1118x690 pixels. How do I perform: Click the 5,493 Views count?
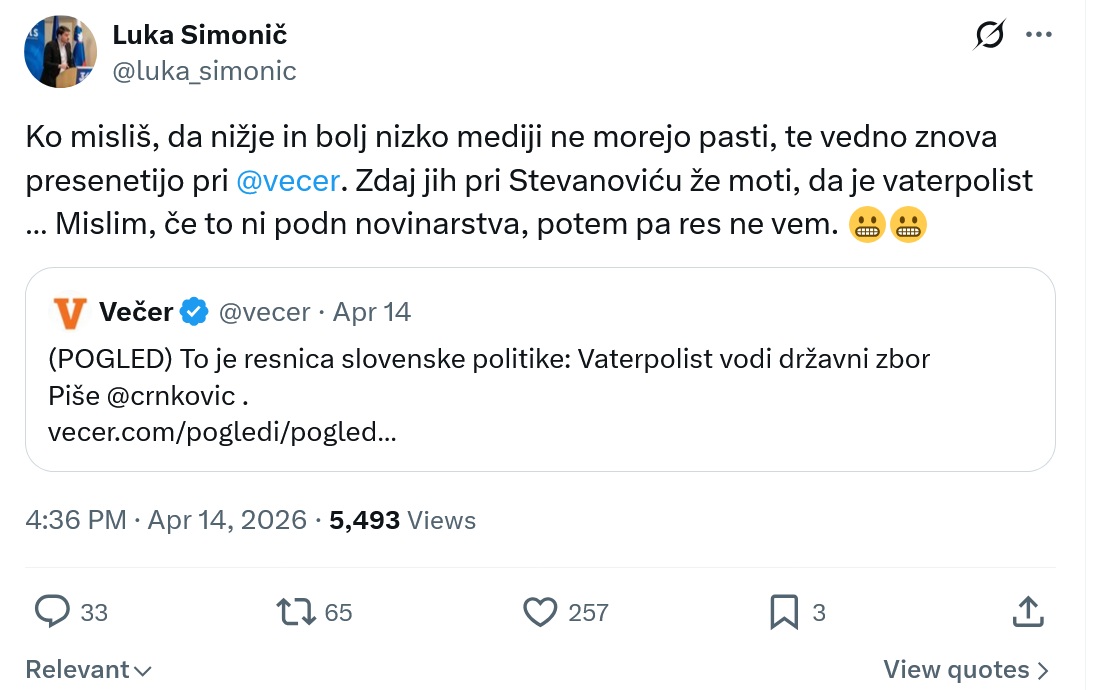coord(402,520)
